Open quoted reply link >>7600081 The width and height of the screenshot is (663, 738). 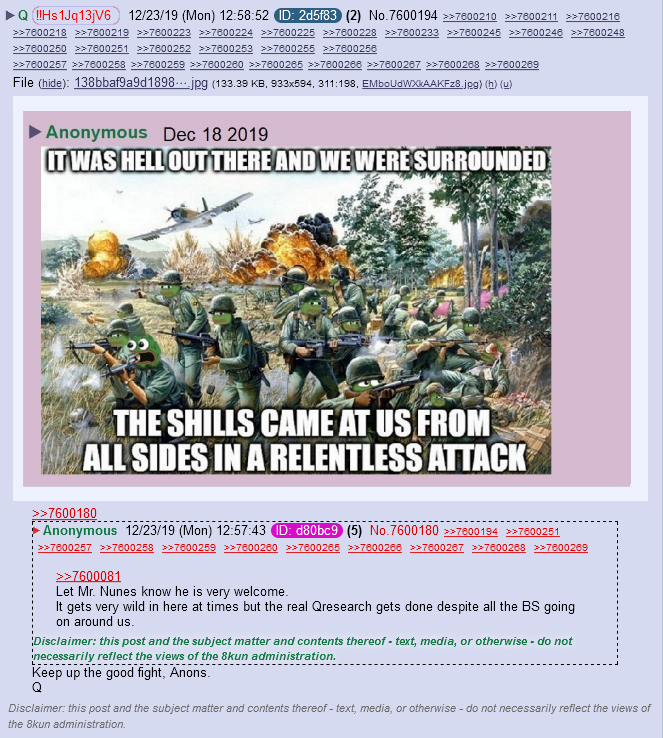[x=88, y=576]
